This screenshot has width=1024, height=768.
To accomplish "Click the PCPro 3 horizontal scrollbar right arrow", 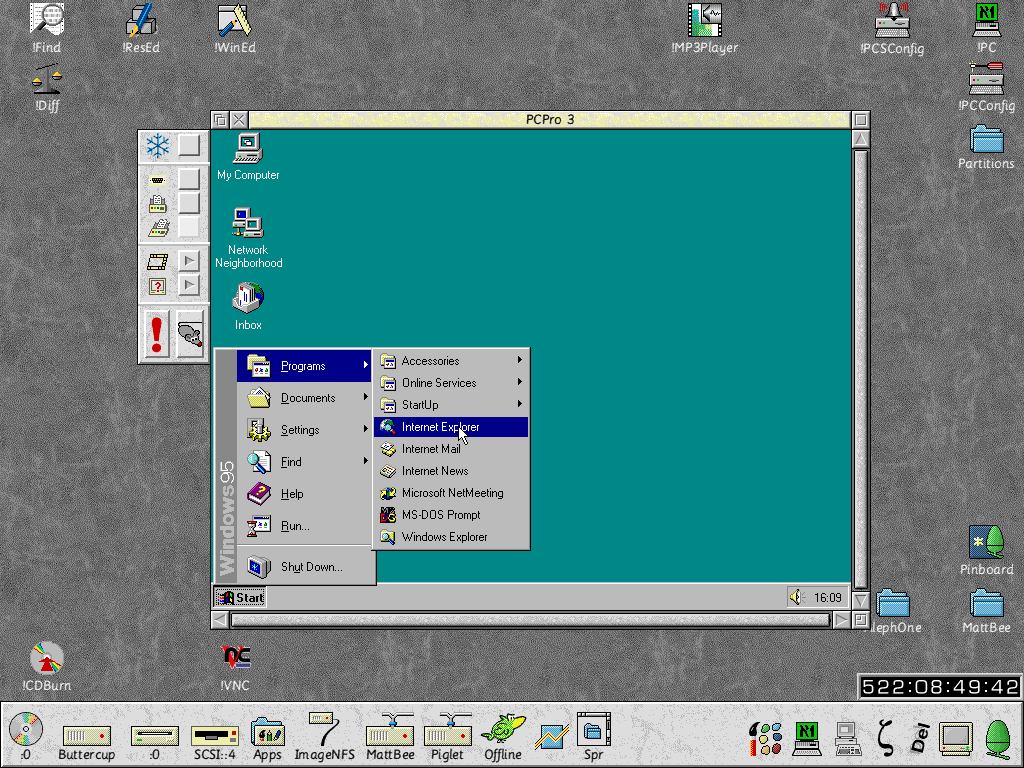I will click(842, 620).
